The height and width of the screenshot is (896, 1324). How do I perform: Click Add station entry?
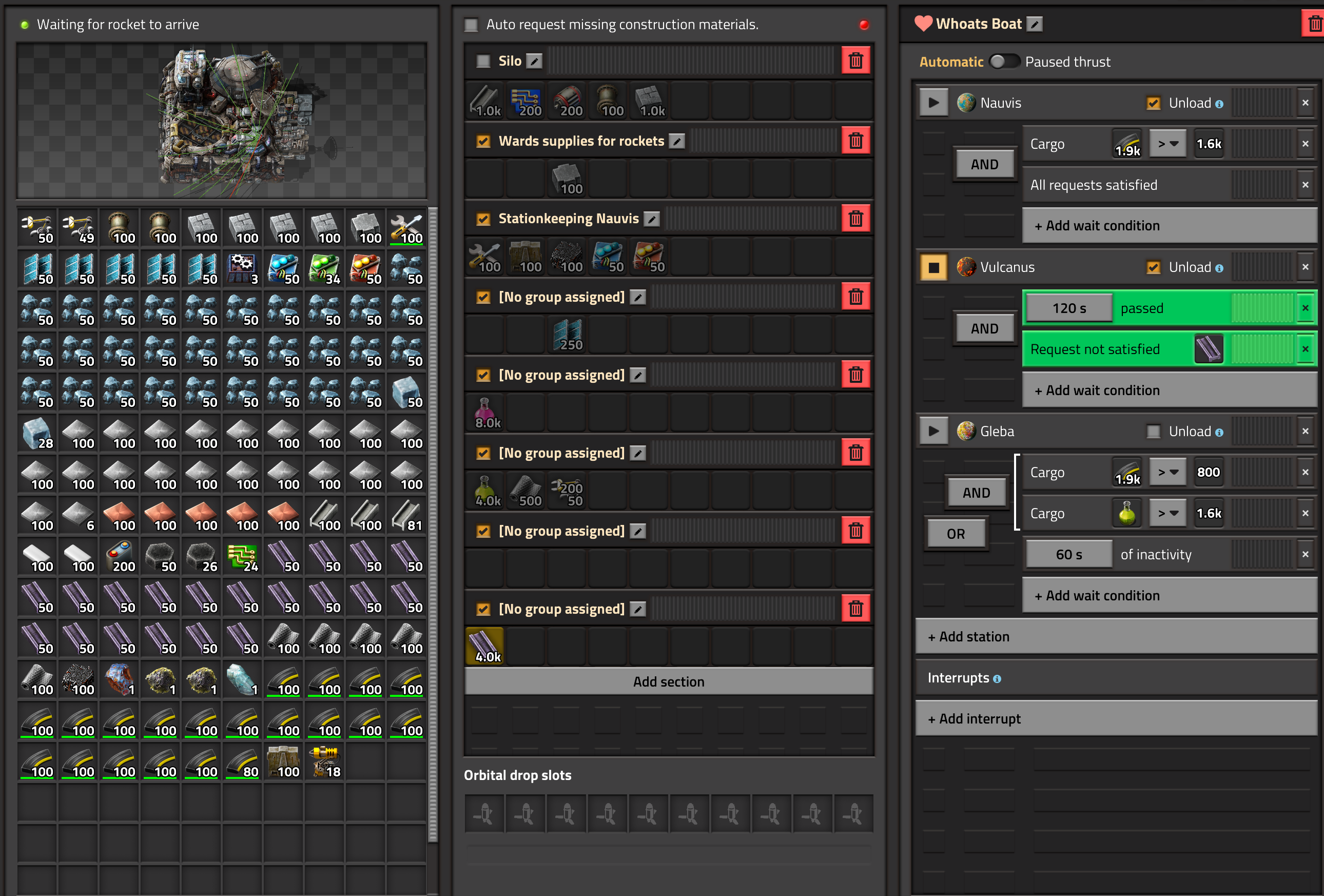[1116, 637]
